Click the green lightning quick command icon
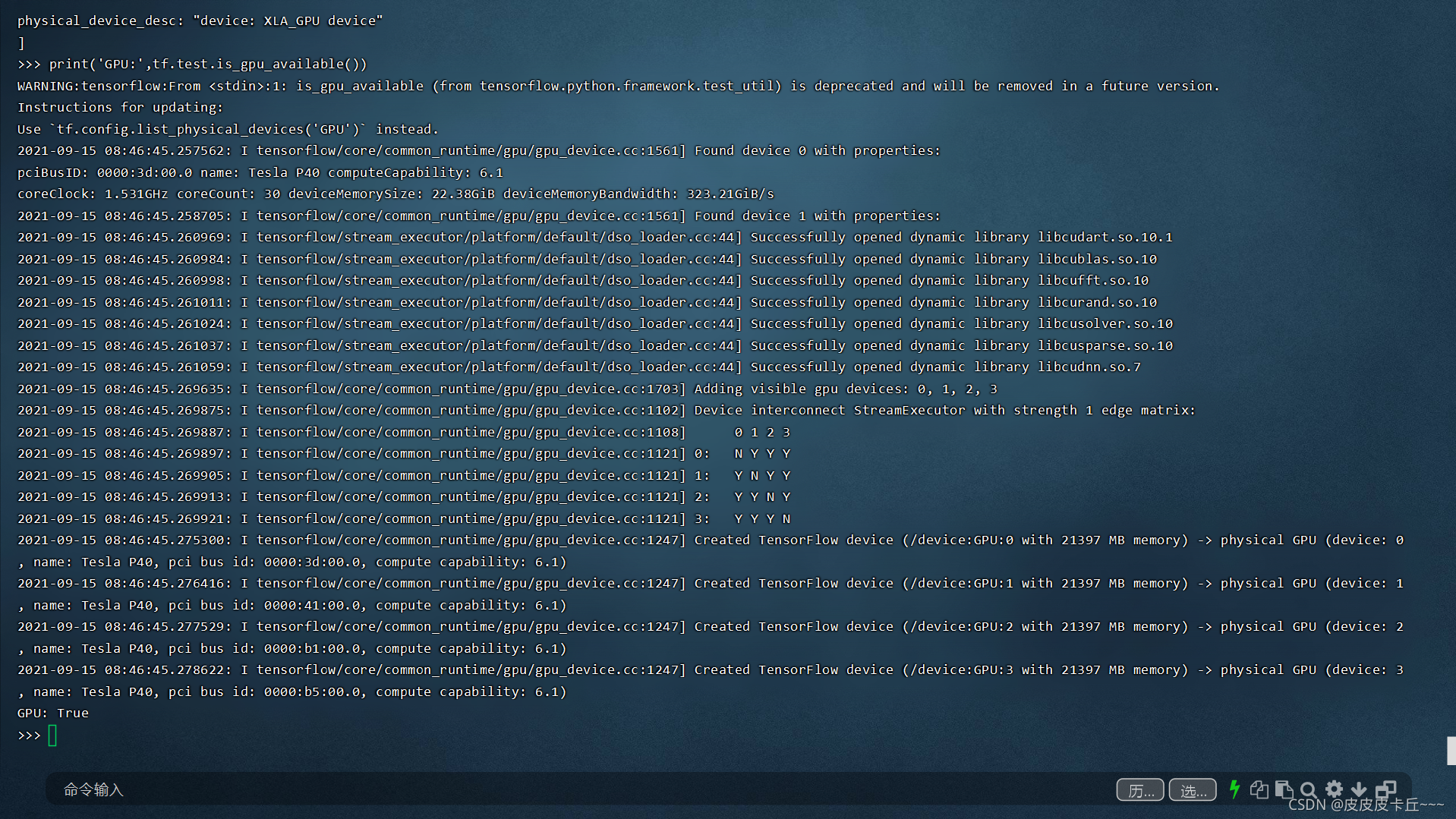Viewport: 1456px width, 819px height. click(1234, 789)
